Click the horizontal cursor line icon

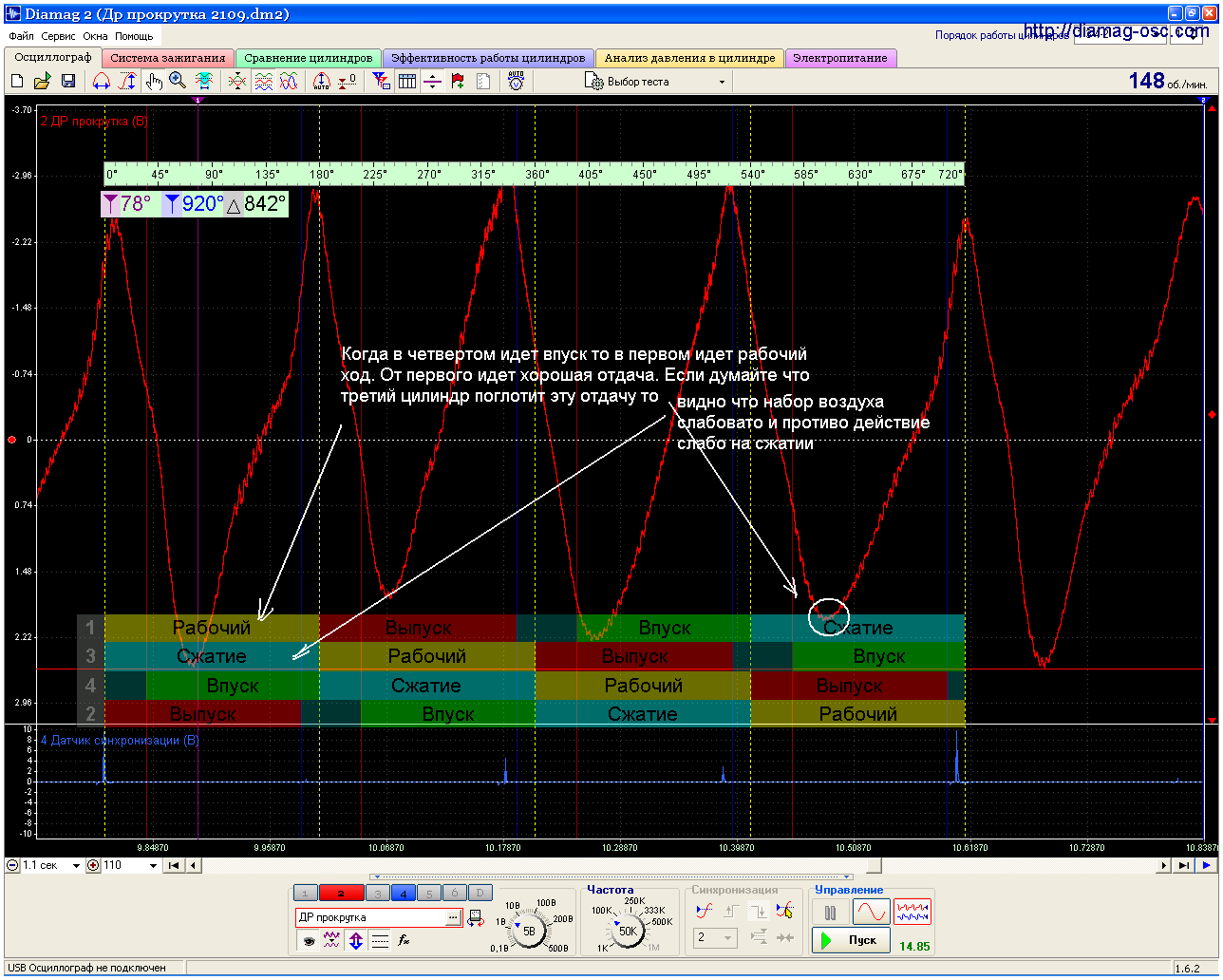pyautogui.click(x=432, y=82)
